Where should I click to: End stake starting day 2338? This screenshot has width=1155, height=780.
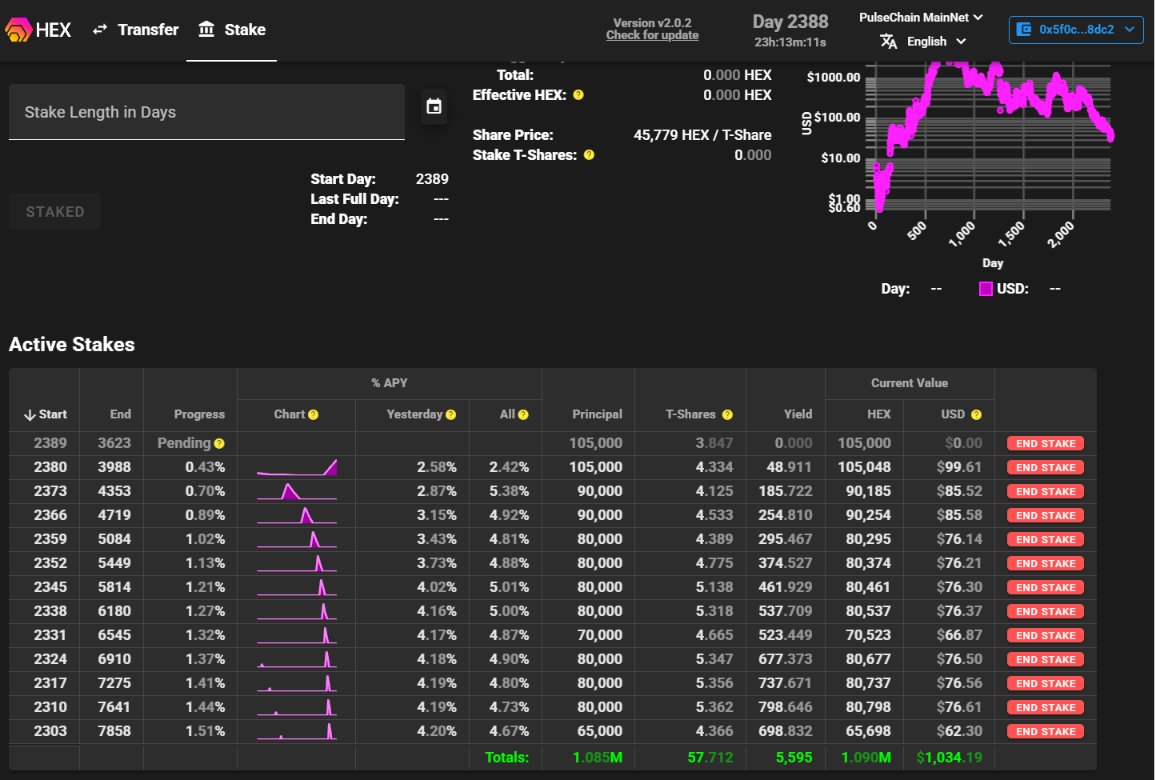[1045, 611]
